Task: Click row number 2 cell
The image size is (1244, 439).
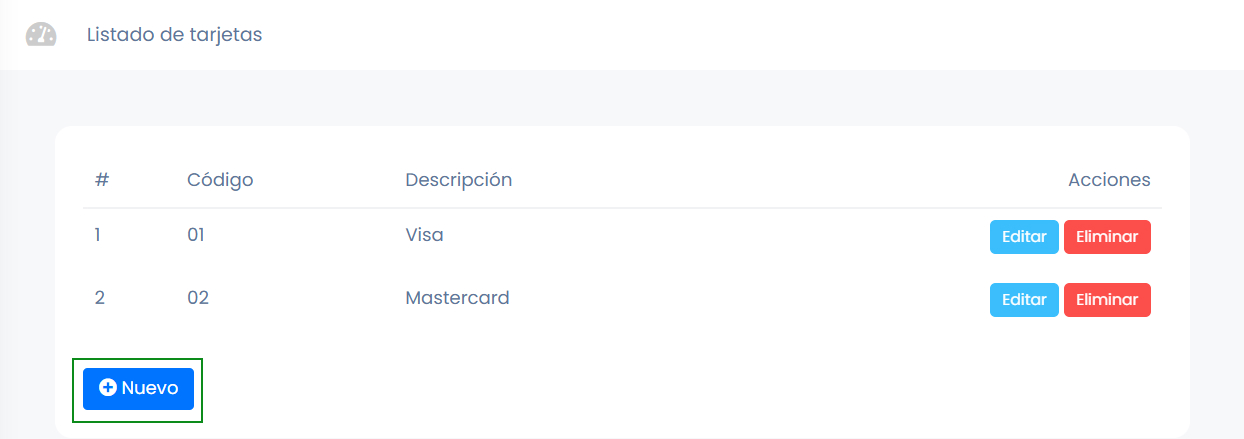Action: coord(99,298)
